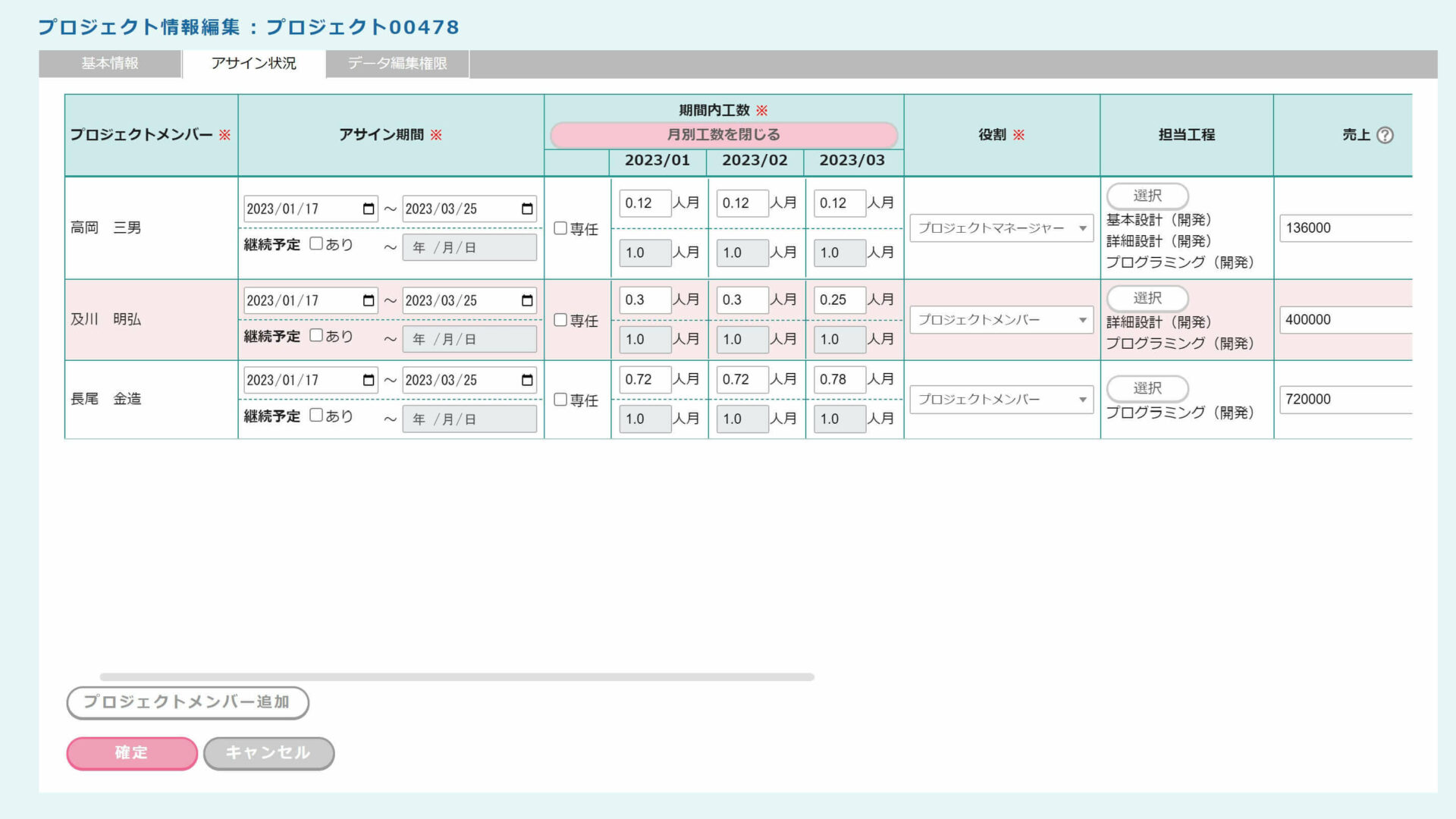Click the horizontal scrollbar under the table

pyautogui.click(x=457, y=676)
